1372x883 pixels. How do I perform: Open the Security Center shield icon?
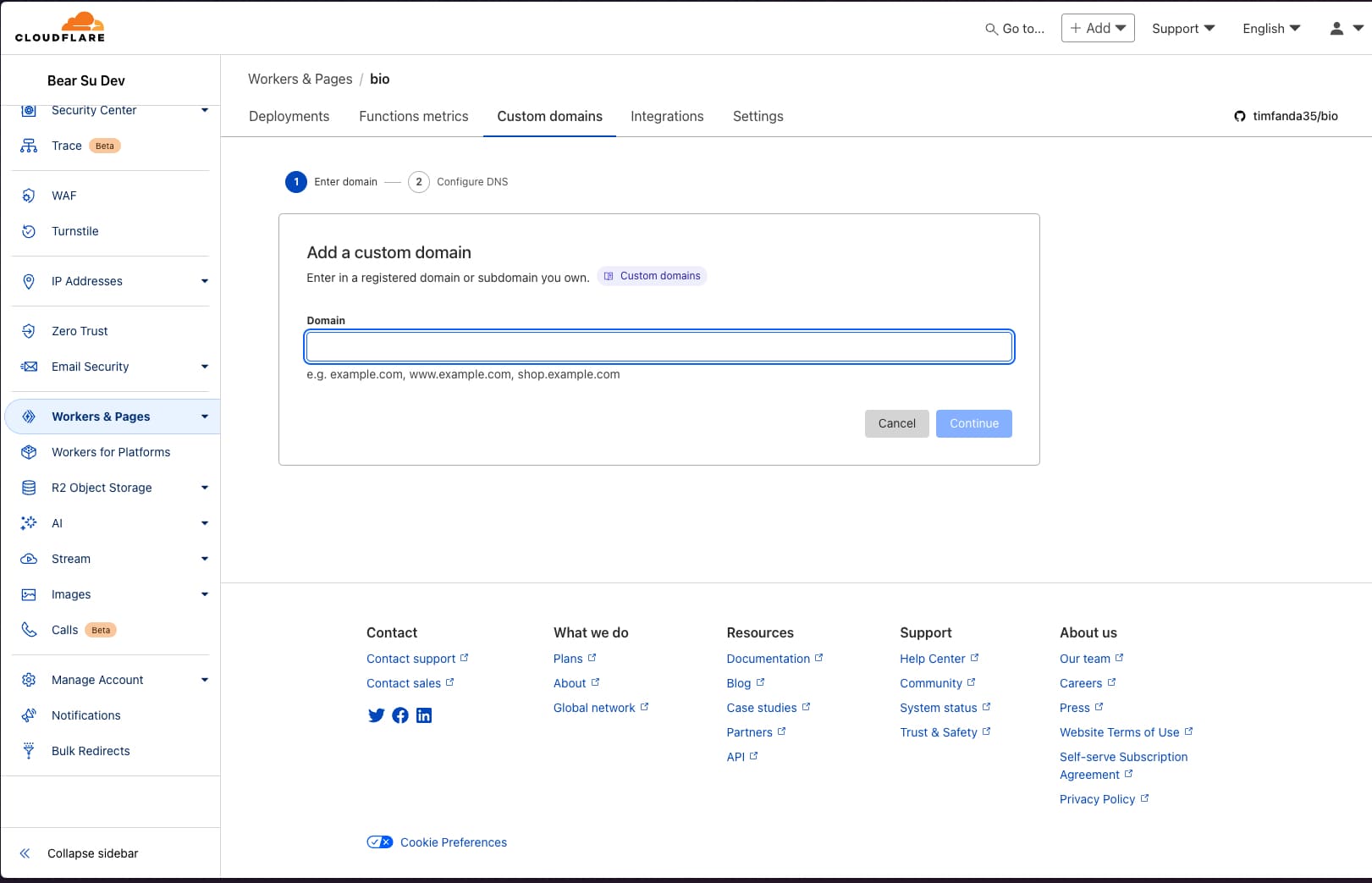coord(29,110)
